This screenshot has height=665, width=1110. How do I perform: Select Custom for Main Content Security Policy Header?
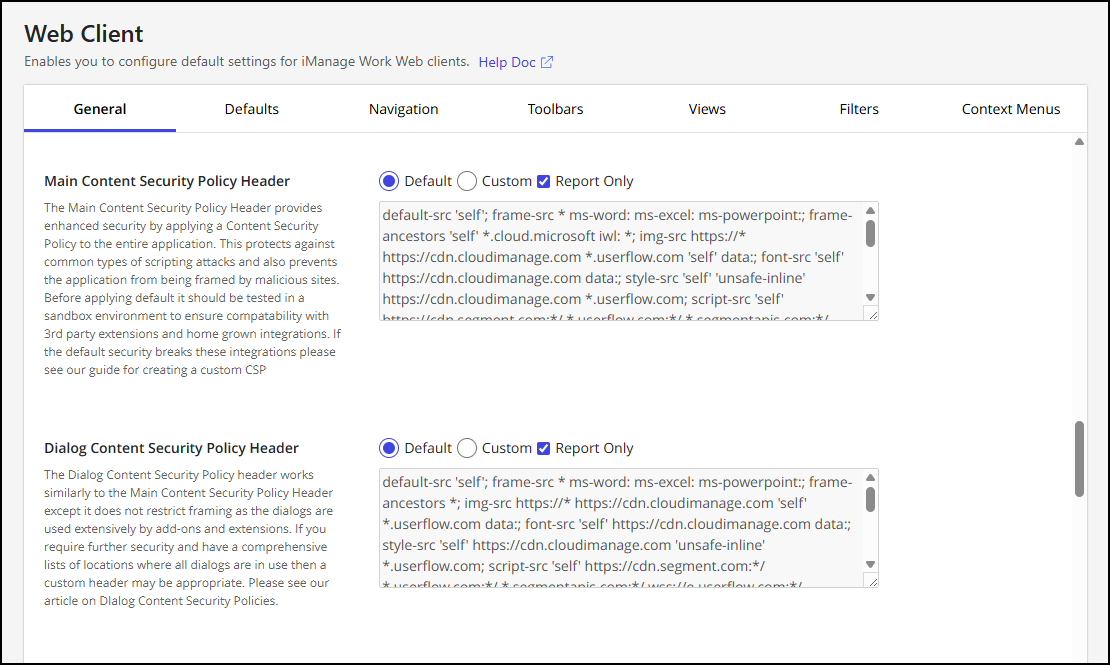(466, 181)
